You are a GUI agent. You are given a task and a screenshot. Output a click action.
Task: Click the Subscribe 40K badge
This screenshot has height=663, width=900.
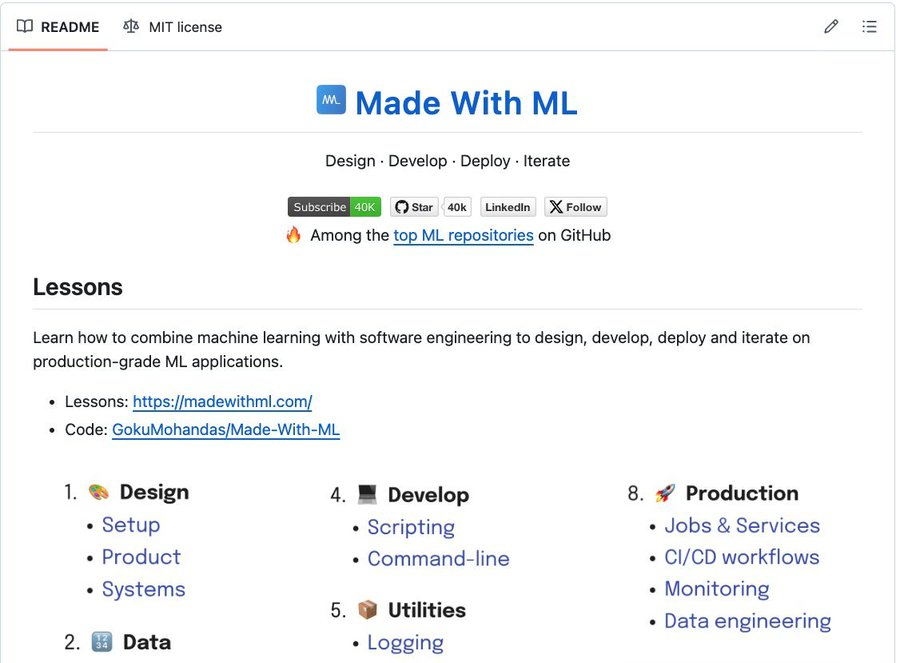pyautogui.click(x=334, y=207)
